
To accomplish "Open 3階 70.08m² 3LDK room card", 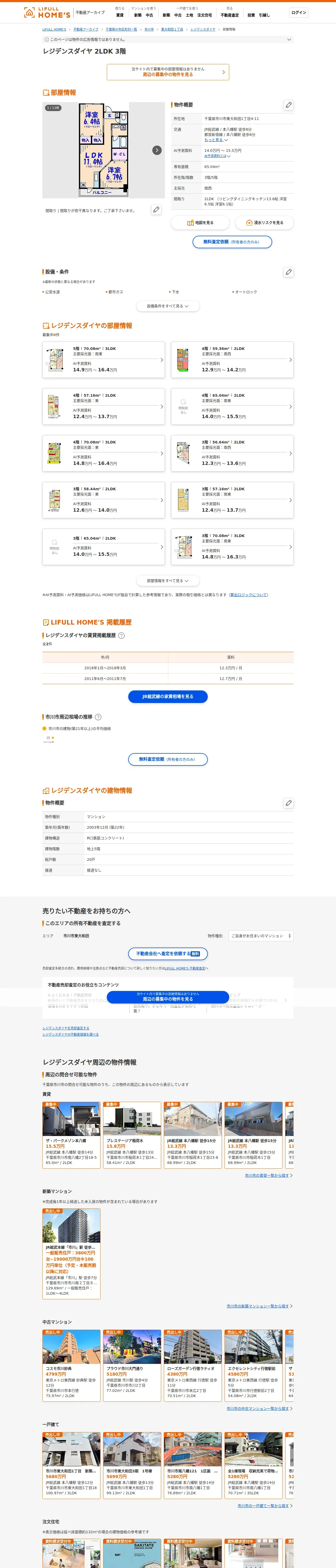I will click(232, 547).
